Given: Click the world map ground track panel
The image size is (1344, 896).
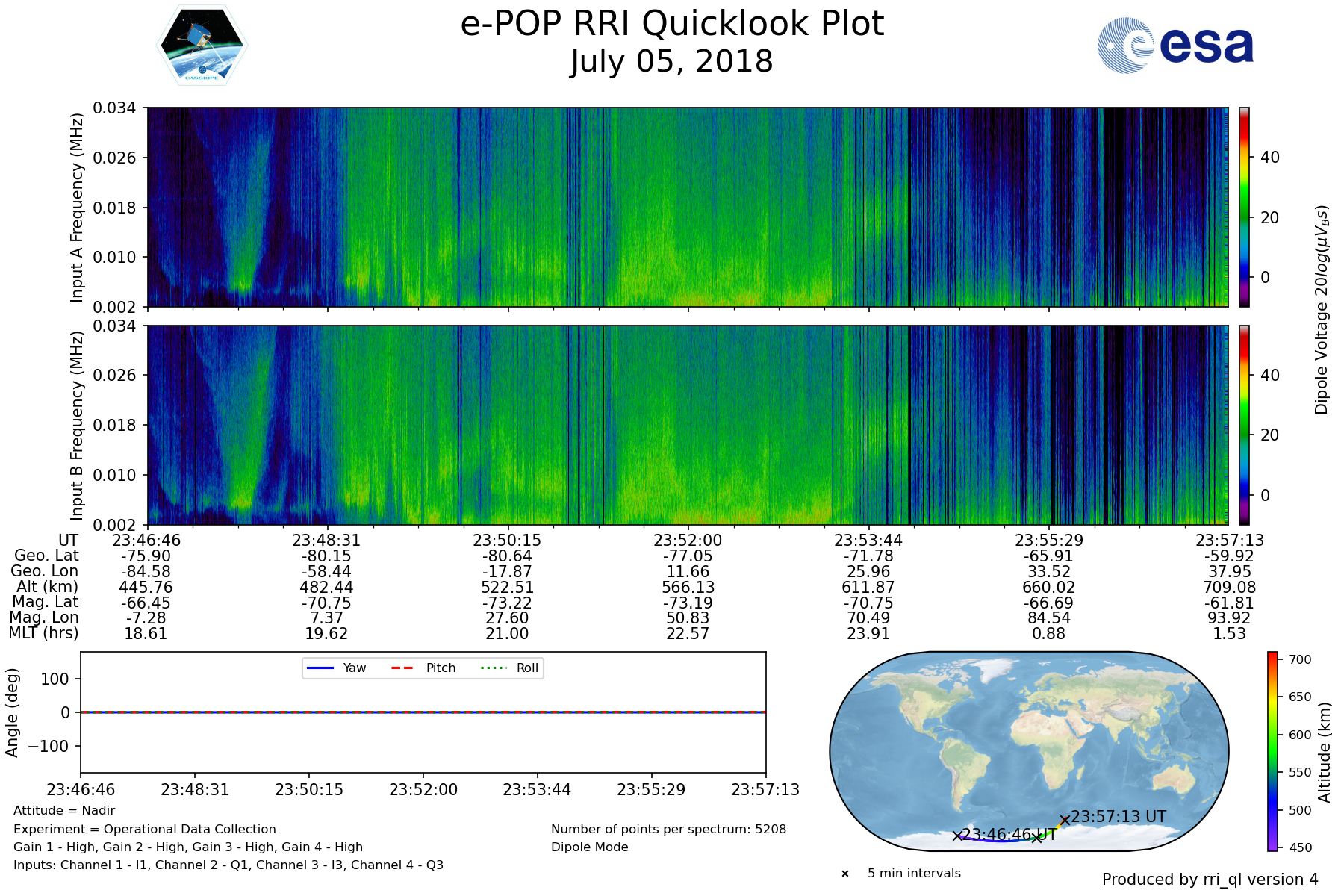Looking at the screenshot, I should [1029, 750].
